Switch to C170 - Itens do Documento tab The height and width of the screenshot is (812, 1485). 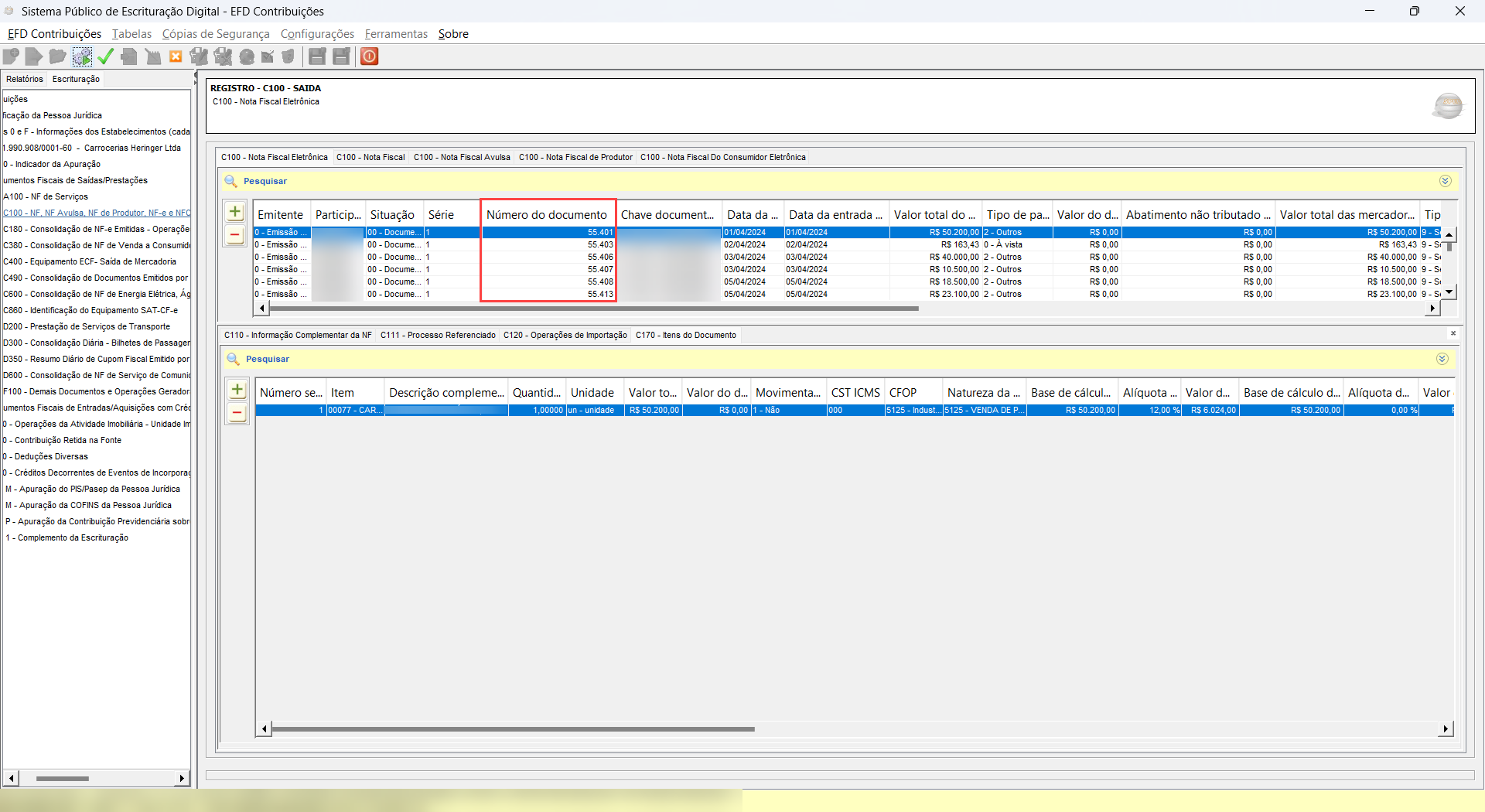click(x=685, y=335)
